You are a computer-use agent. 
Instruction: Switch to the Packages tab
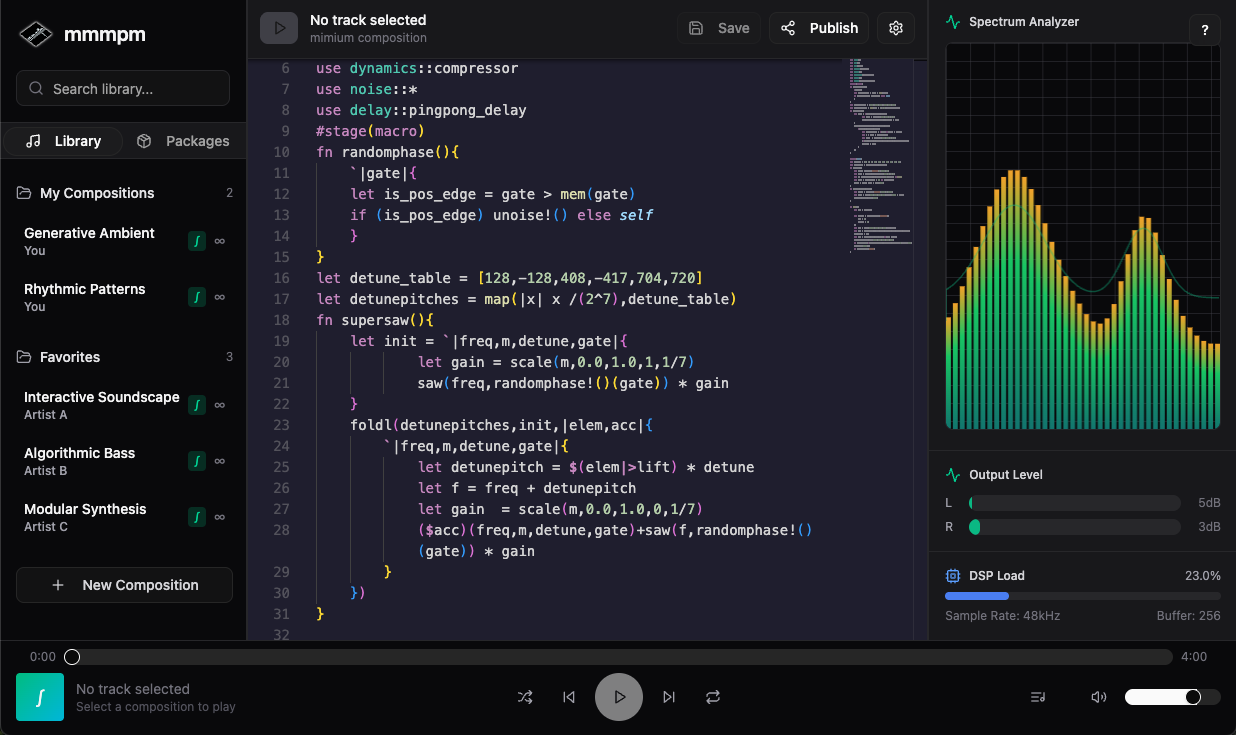[x=183, y=141]
